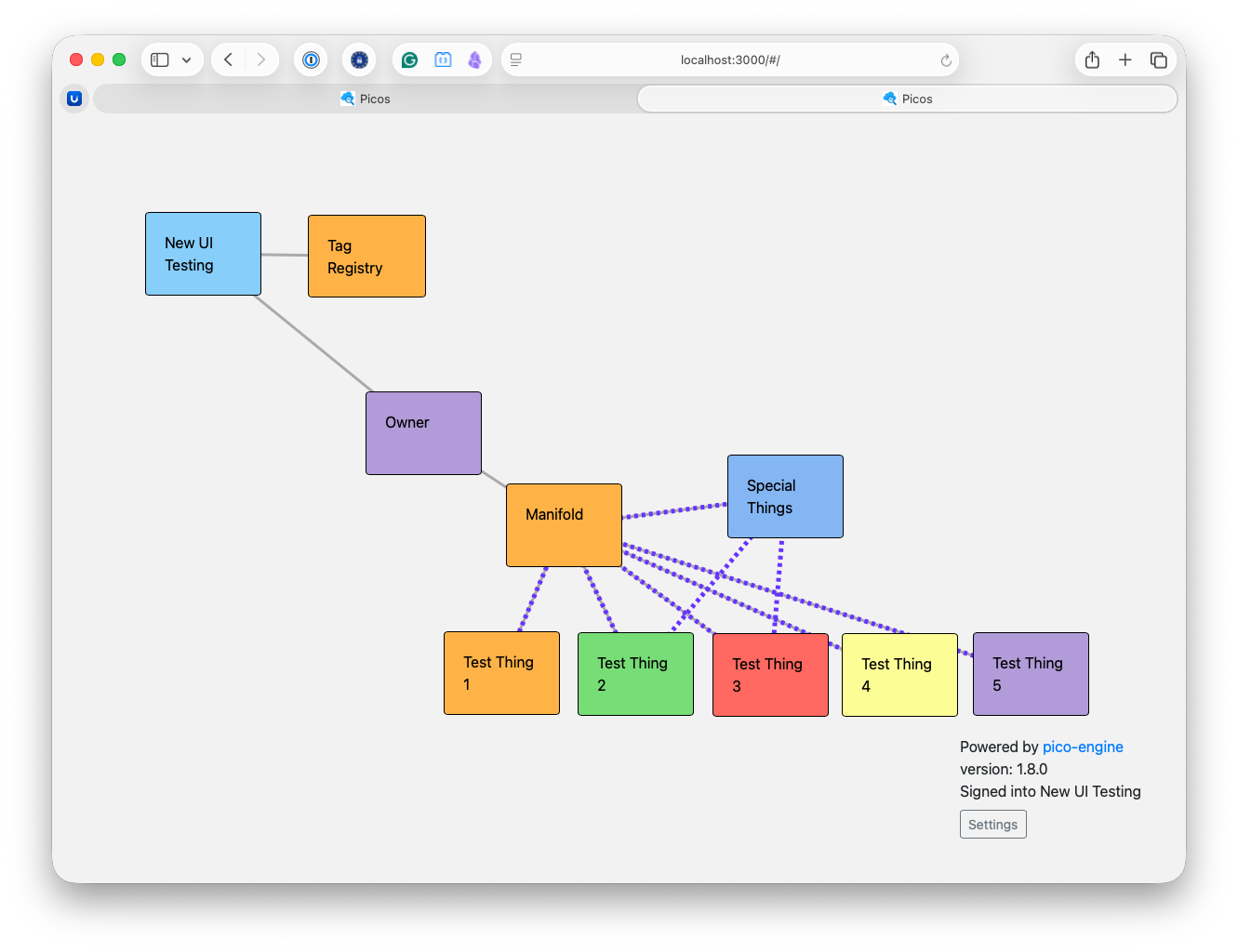The height and width of the screenshot is (952, 1238).
Task: Open the purple crystal extension
Action: click(475, 59)
